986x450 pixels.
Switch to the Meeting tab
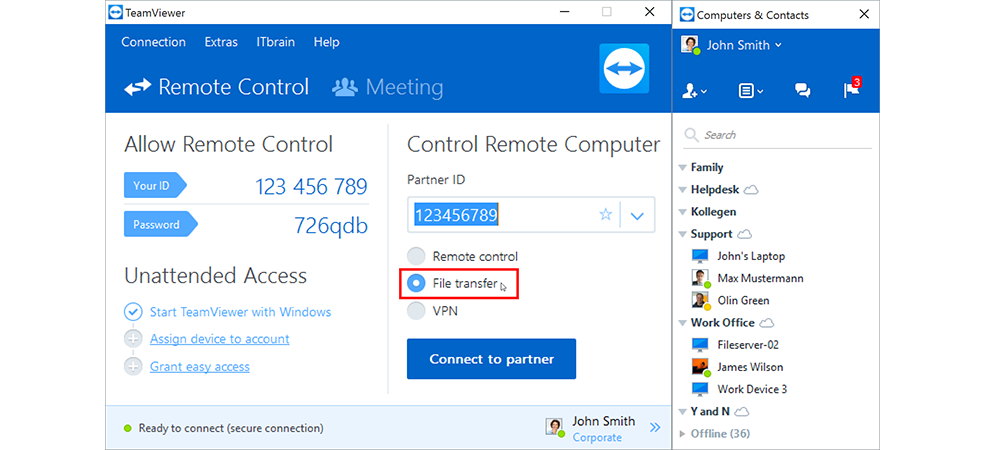point(387,87)
